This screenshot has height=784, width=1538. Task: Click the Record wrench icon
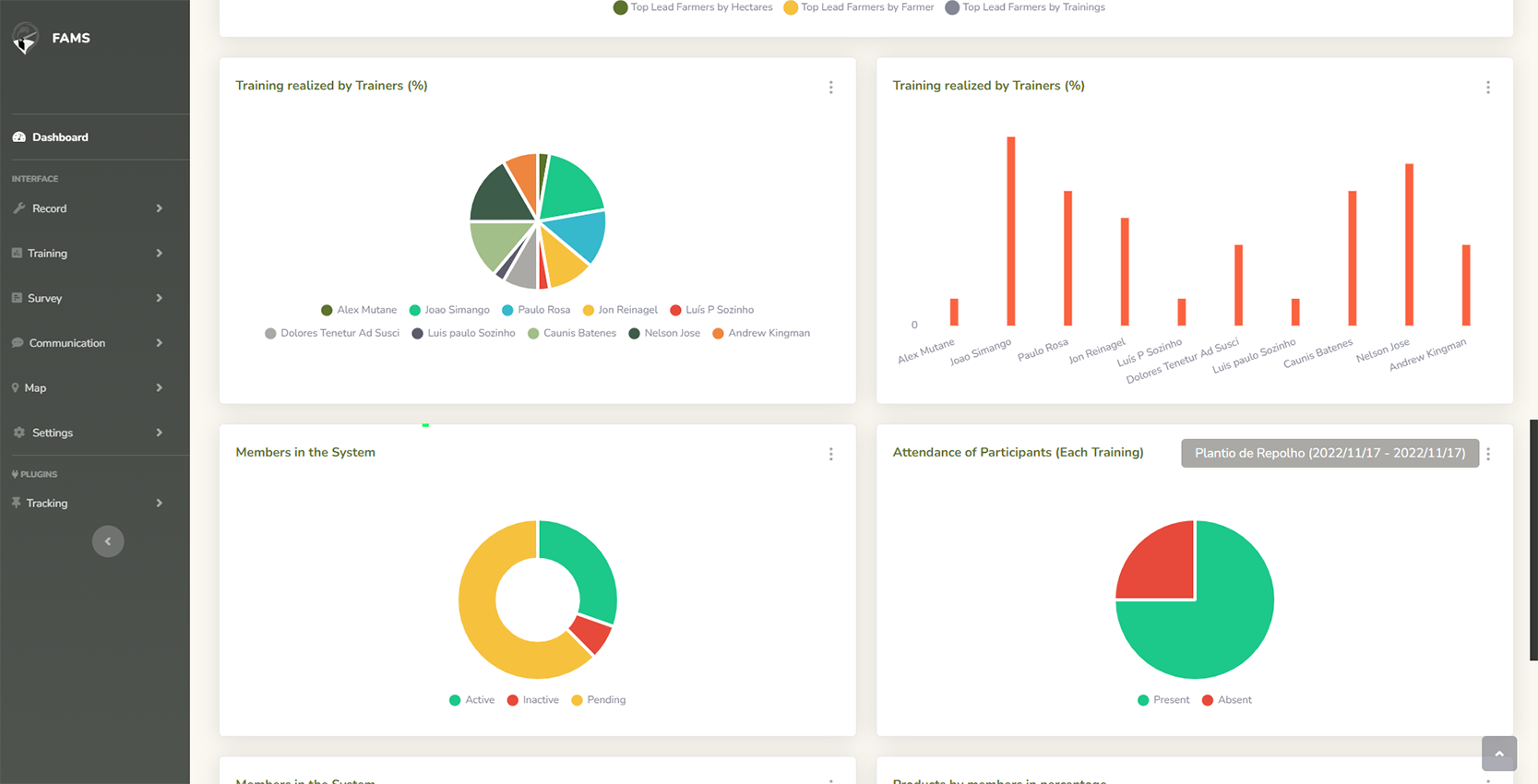point(18,208)
